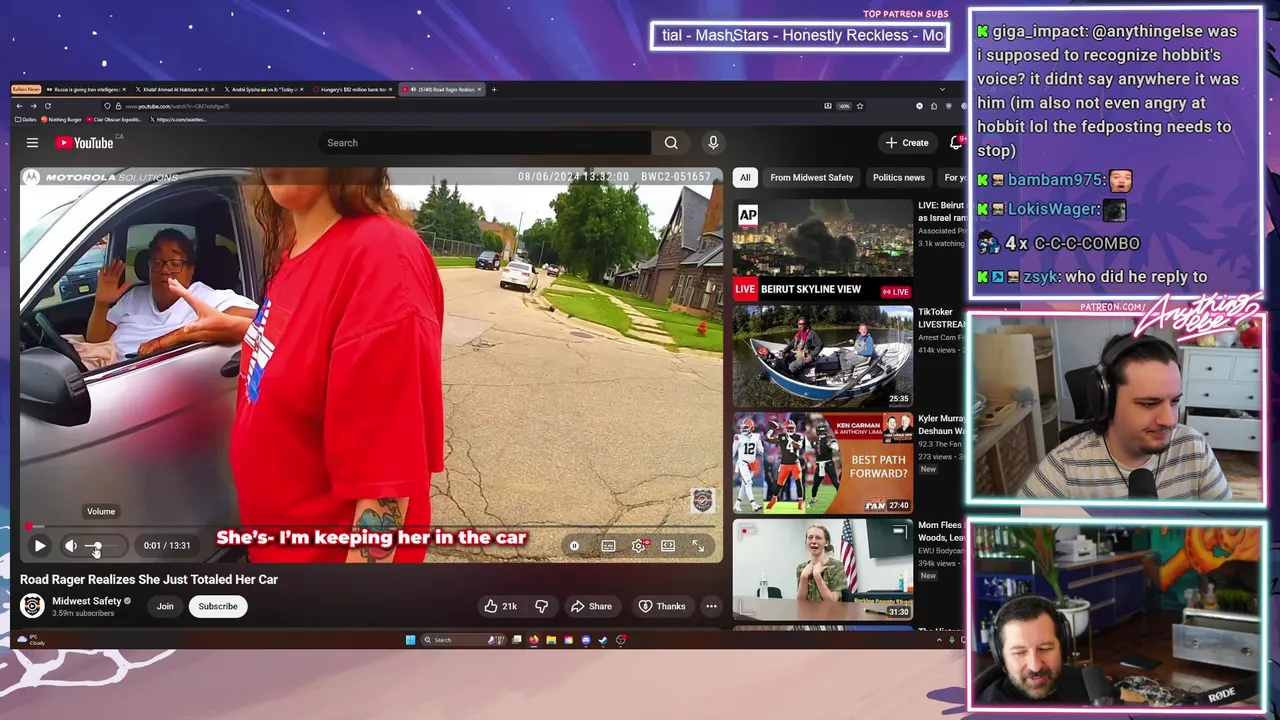Open Midwest Safety channel avatar
This screenshot has height=720, width=1280.
click(x=32, y=606)
